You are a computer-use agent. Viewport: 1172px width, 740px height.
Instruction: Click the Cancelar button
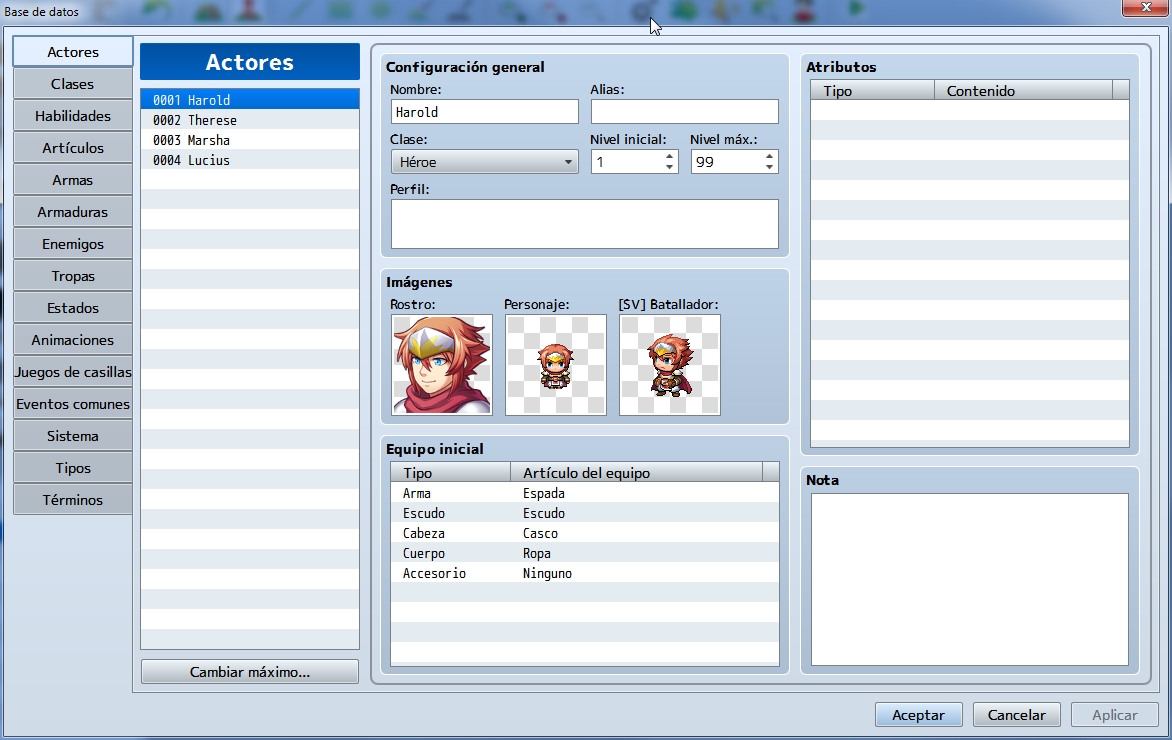[x=1016, y=714]
